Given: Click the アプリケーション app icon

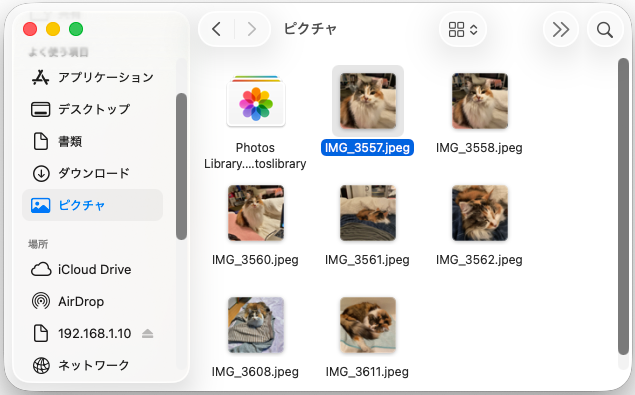Looking at the screenshot, I should tap(40, 77).
